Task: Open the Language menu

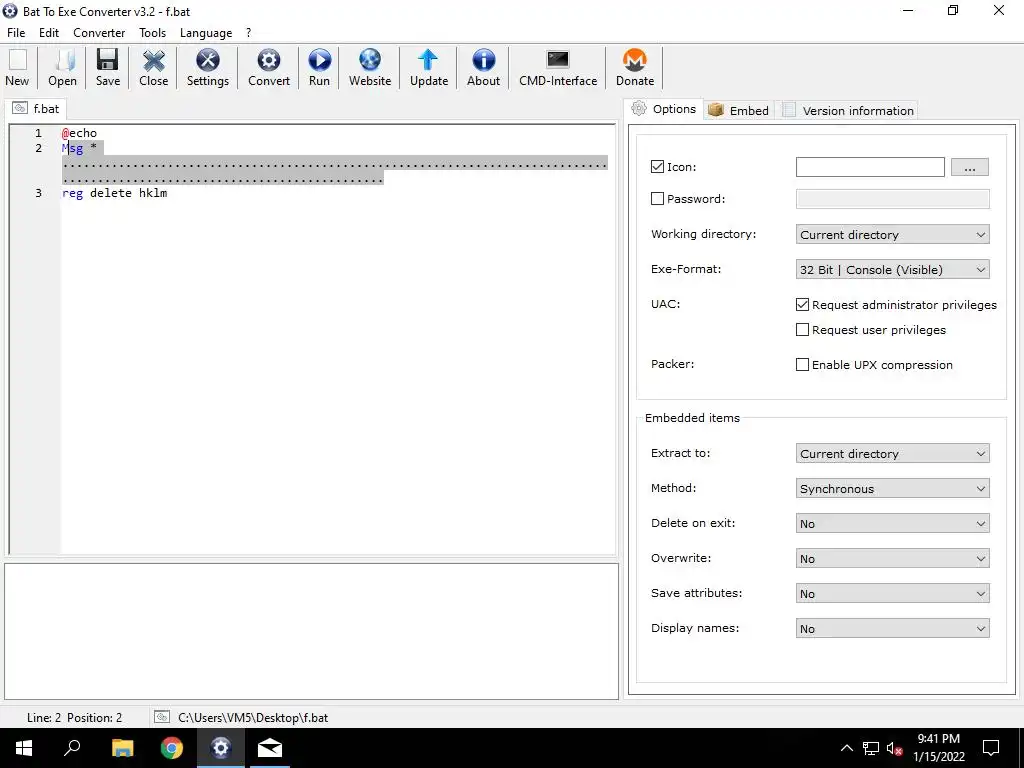Action: [x=206, y=33]
